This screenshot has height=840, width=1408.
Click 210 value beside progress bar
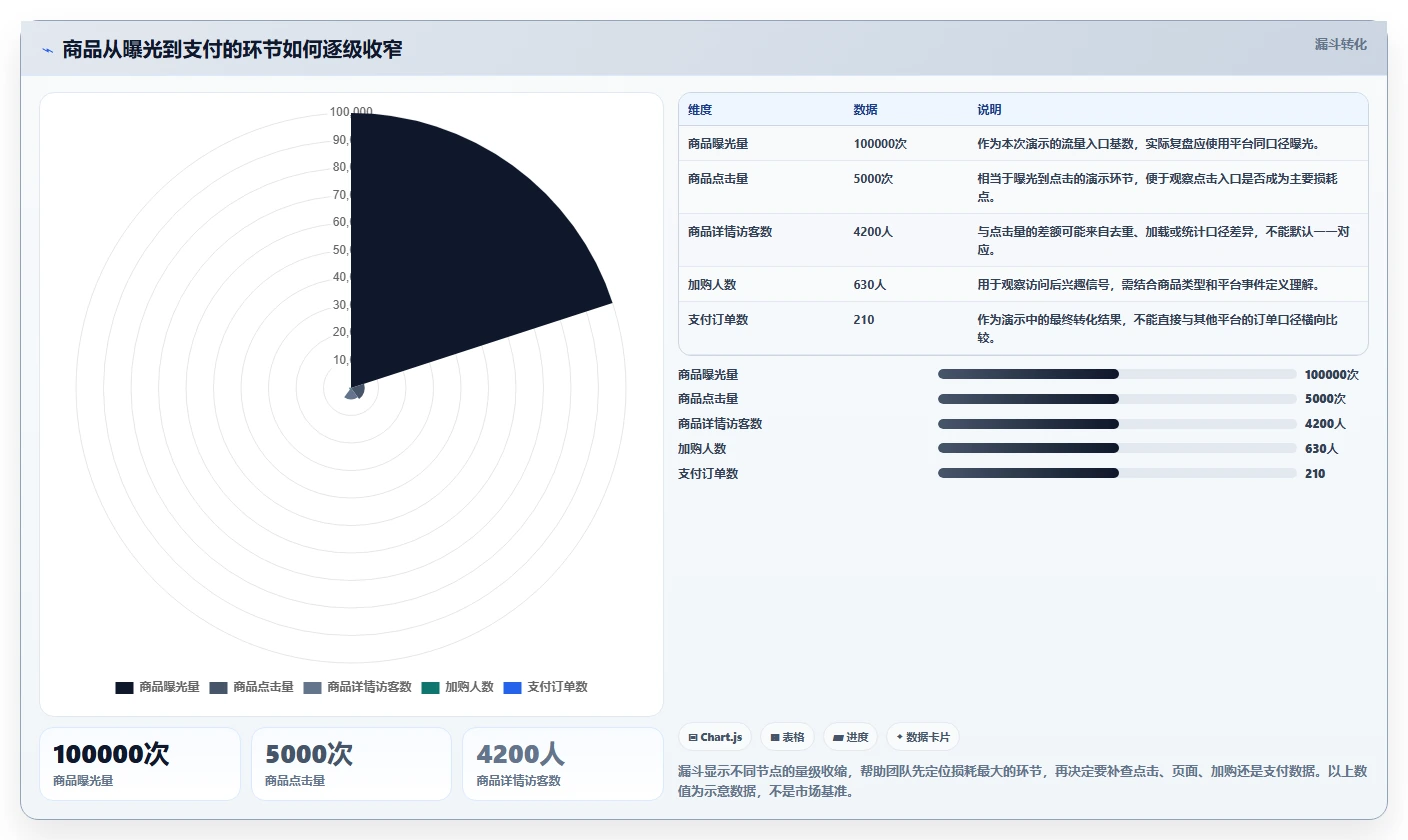(1315, 474)
